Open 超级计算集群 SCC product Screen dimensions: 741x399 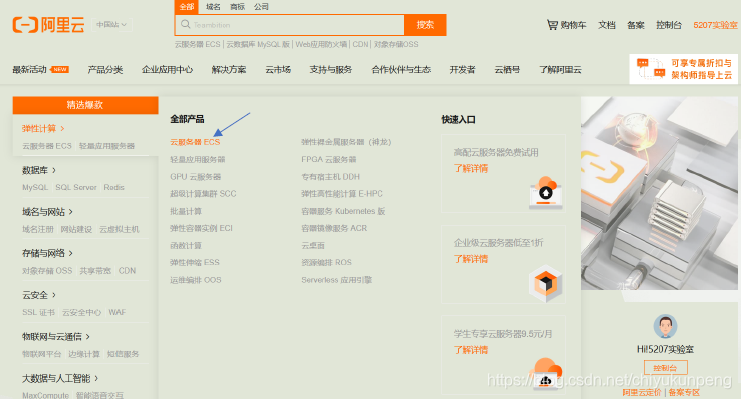203,194
